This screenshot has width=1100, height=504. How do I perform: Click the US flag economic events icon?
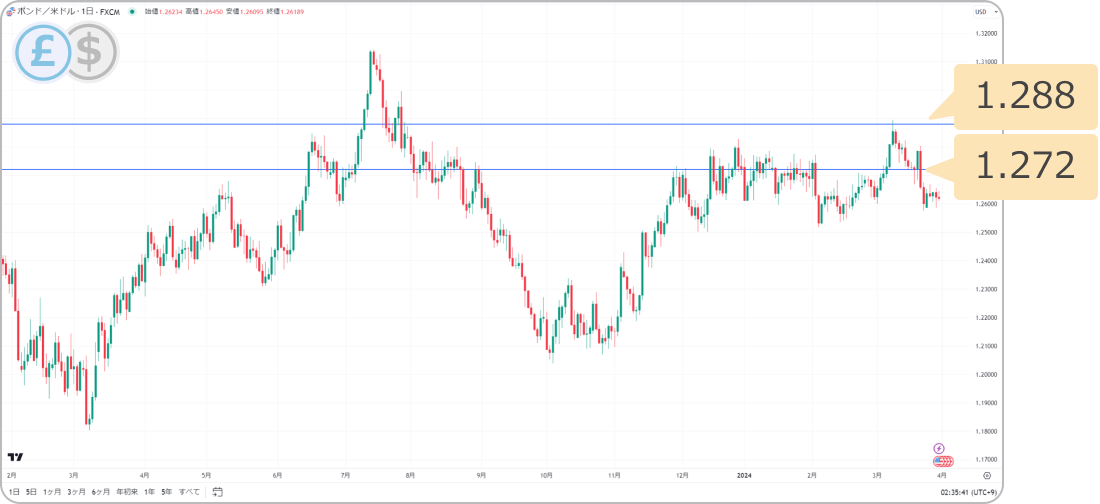pyautogui.click(x=941, y=461)
